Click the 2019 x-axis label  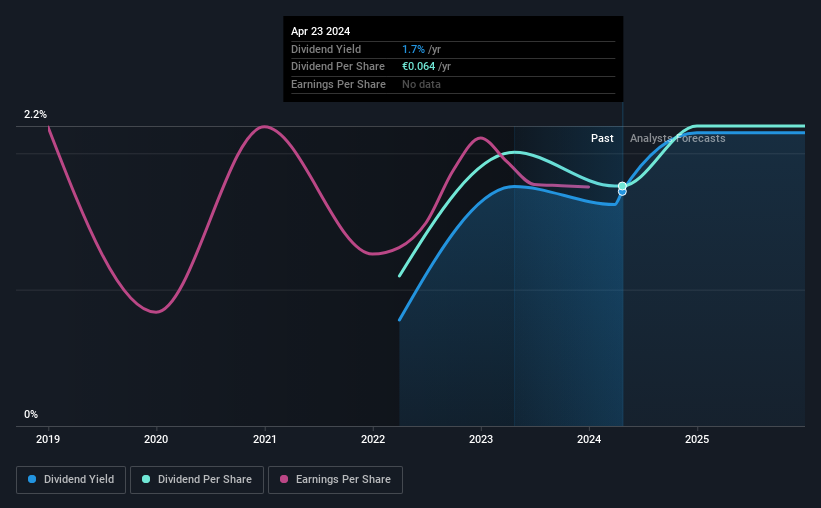48,439
